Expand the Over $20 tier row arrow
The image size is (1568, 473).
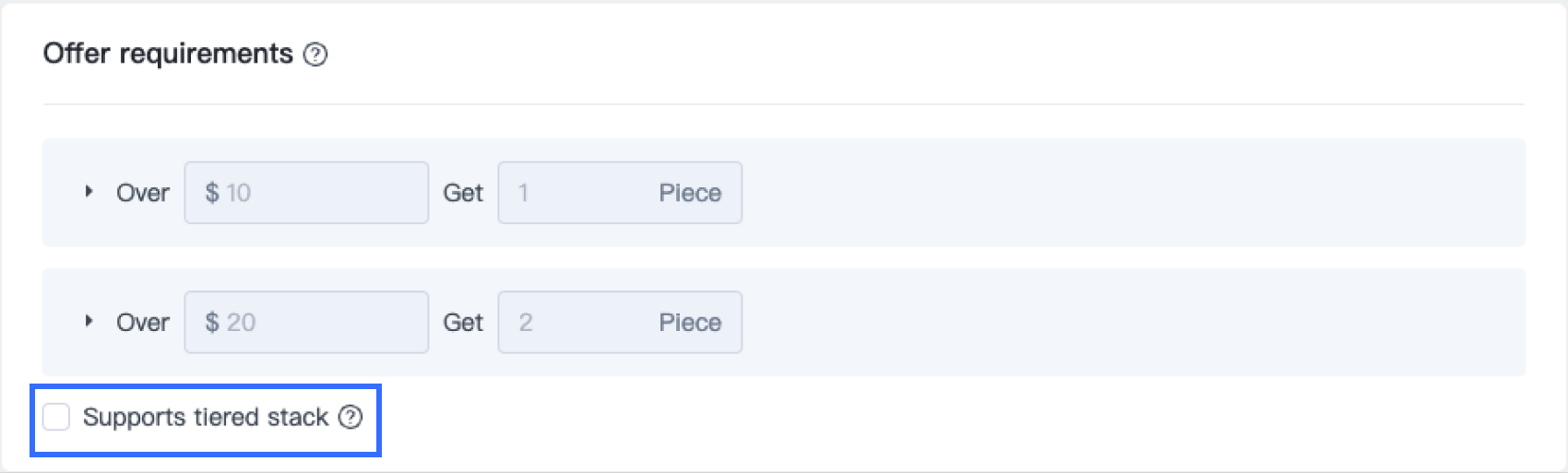pos(89,321)
